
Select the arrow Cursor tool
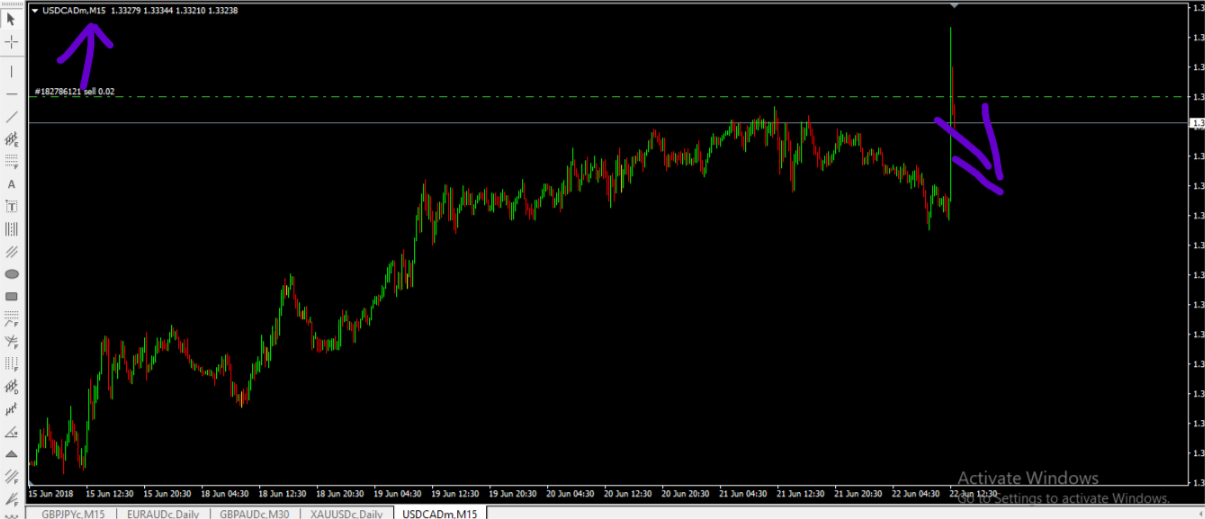pyautogui.click(x=12, y=17)
